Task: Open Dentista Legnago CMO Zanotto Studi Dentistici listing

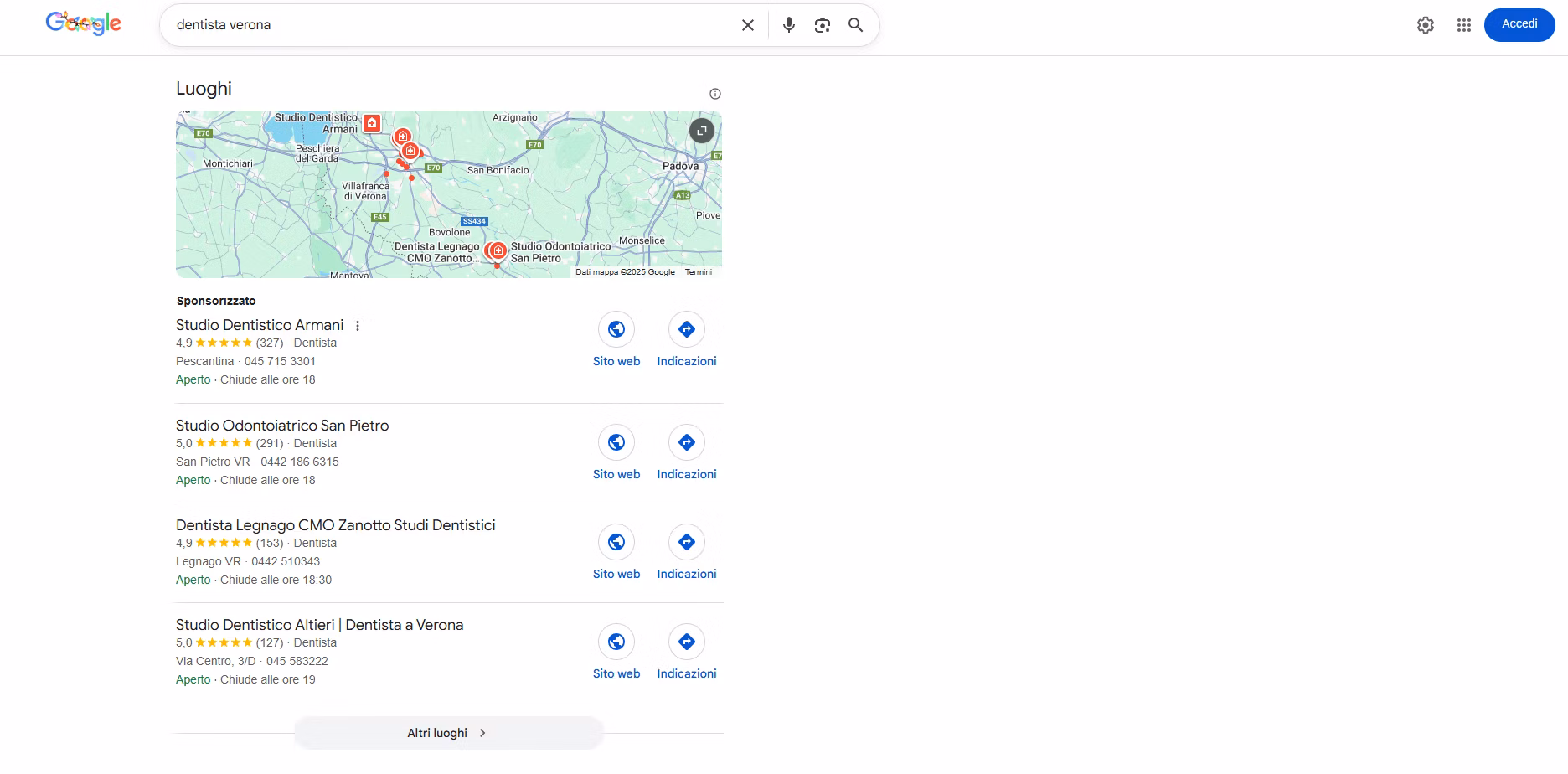Action: (336, 525)
